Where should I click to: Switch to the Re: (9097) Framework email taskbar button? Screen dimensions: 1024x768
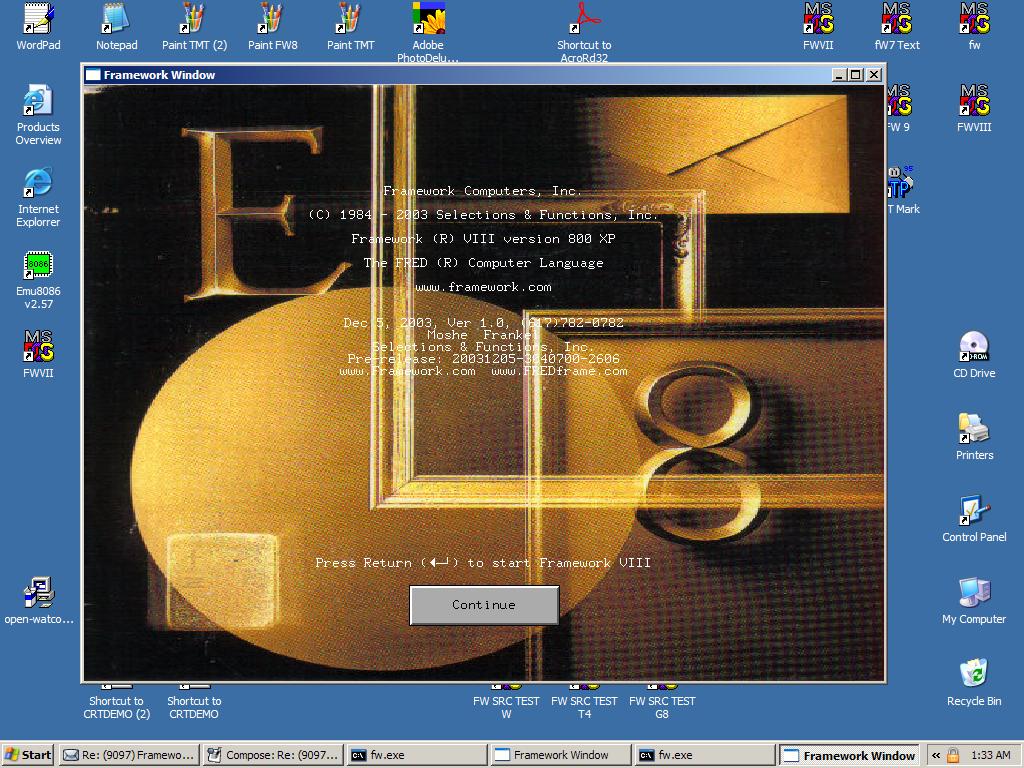(x=129, y=756)
